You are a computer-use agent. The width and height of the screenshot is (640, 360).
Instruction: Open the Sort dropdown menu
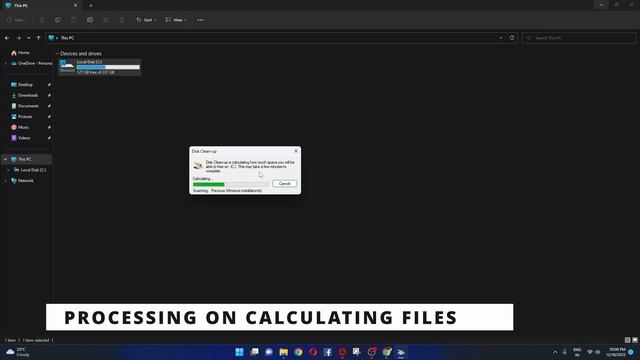(146, 20)
